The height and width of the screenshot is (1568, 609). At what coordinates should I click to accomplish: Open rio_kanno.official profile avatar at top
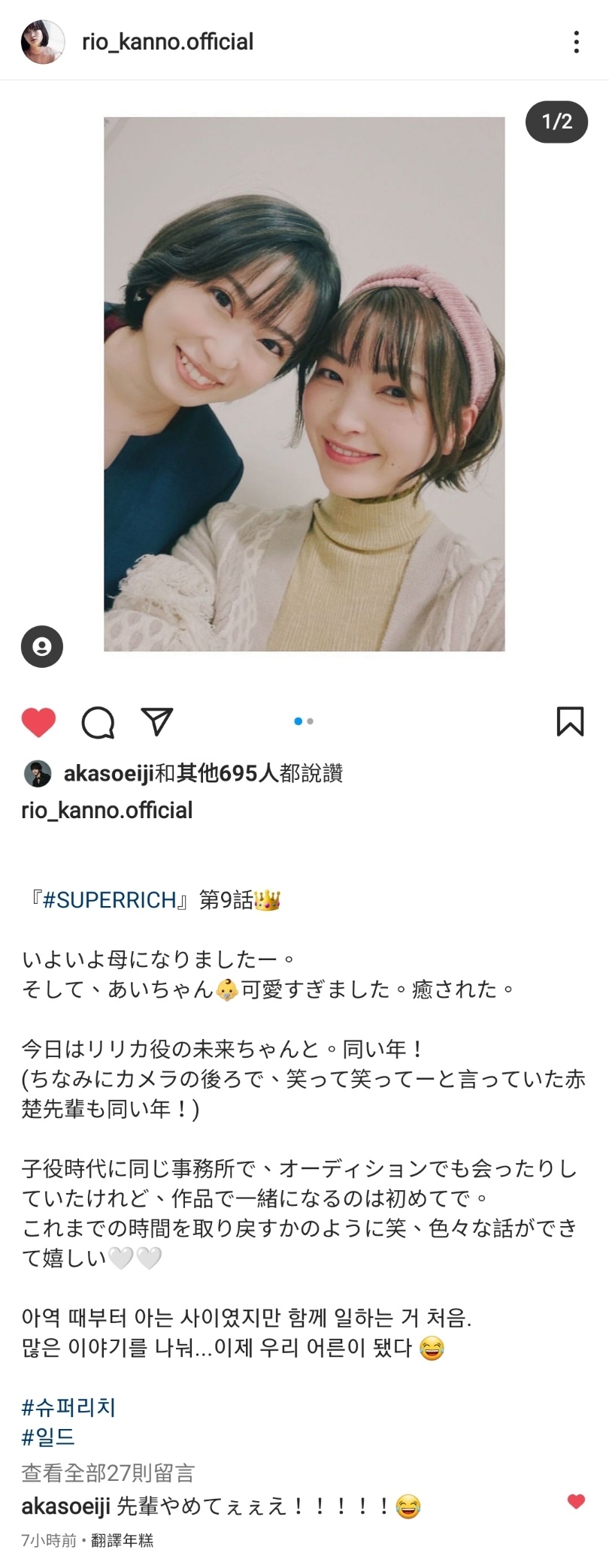(x=42, y=42)
